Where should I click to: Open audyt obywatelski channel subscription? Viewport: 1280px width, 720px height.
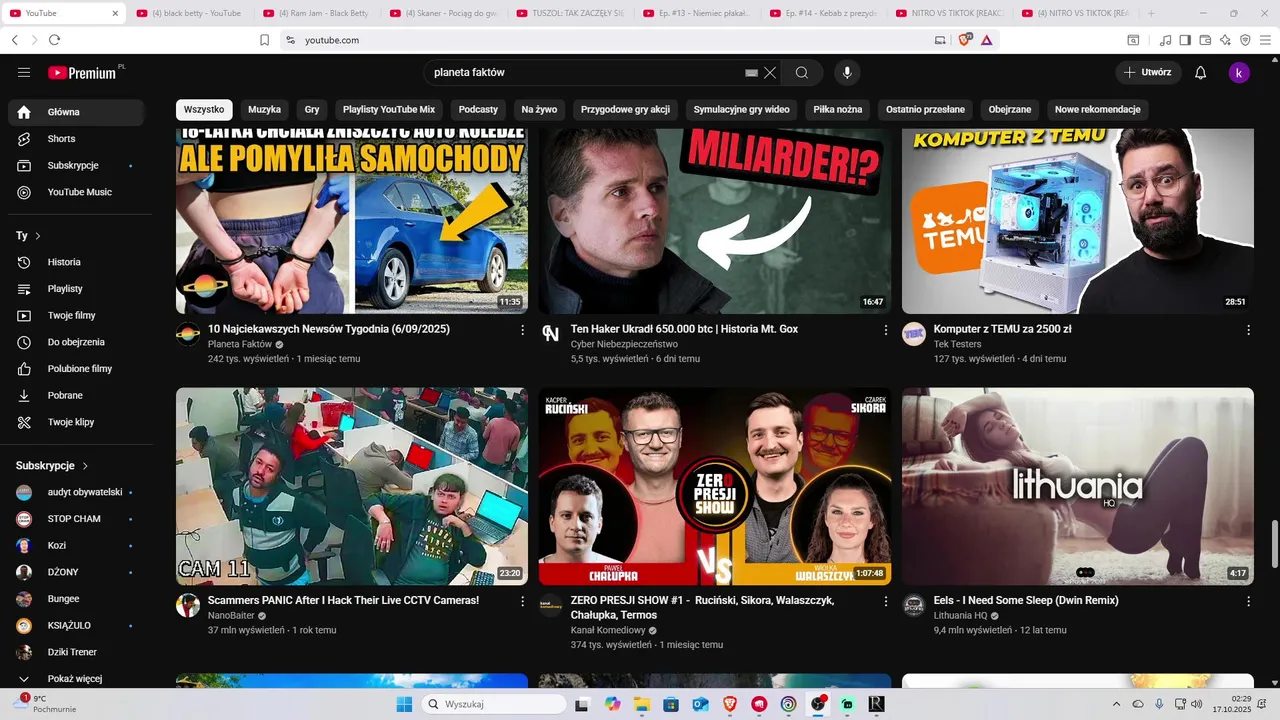click(79, 492)
